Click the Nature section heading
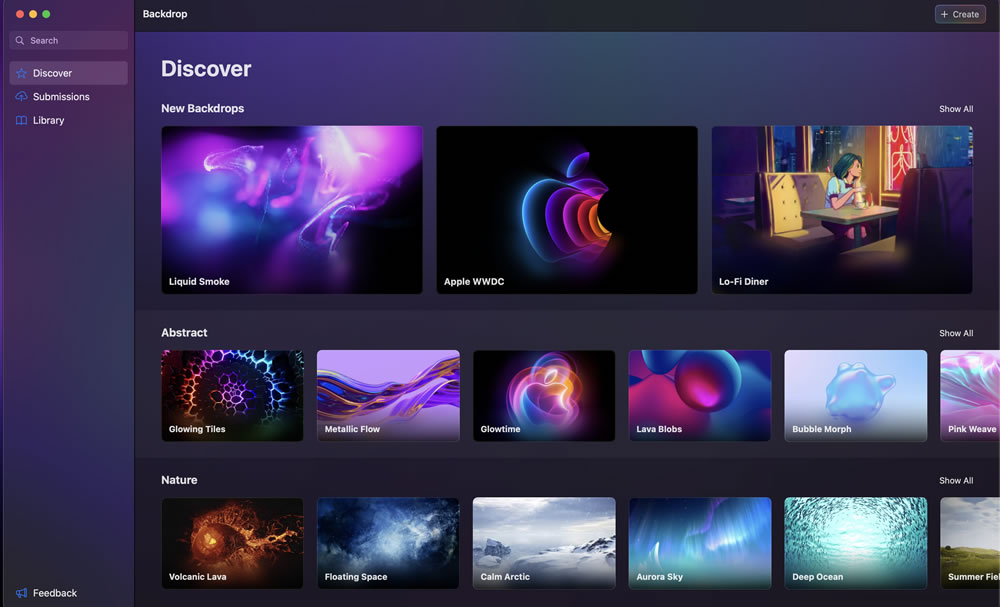 pyautogui.click(x=179, y=480)
